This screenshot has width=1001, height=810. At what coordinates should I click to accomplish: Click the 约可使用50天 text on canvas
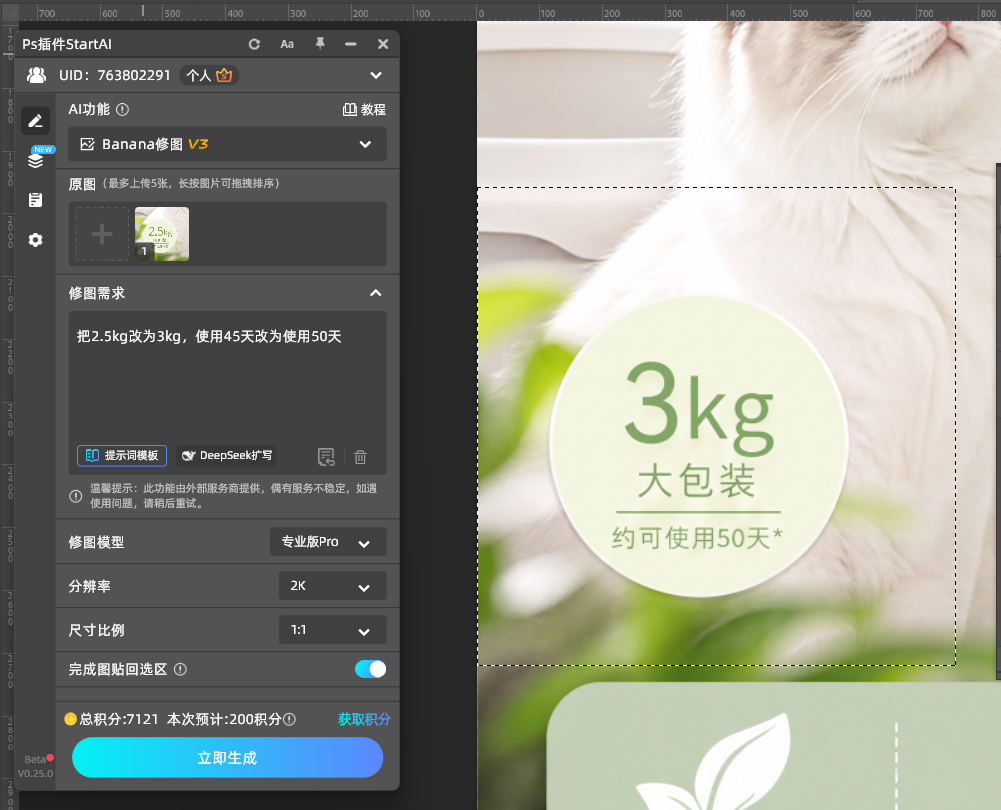[x=696, y=538]
